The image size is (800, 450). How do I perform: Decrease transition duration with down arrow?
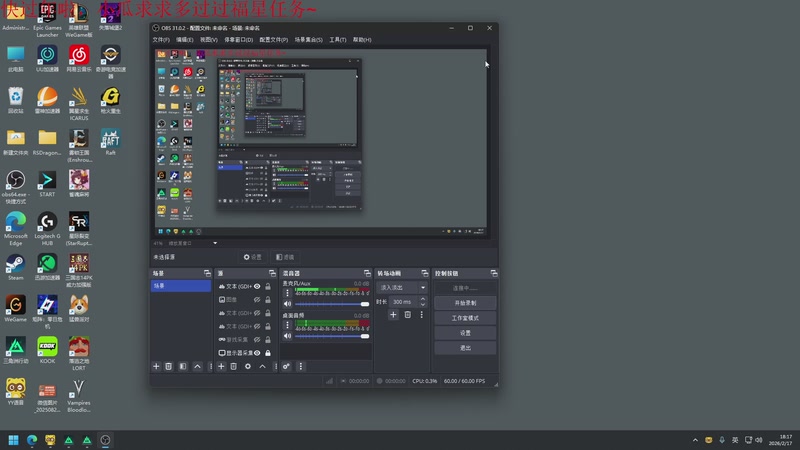click(x=423, y=305)
